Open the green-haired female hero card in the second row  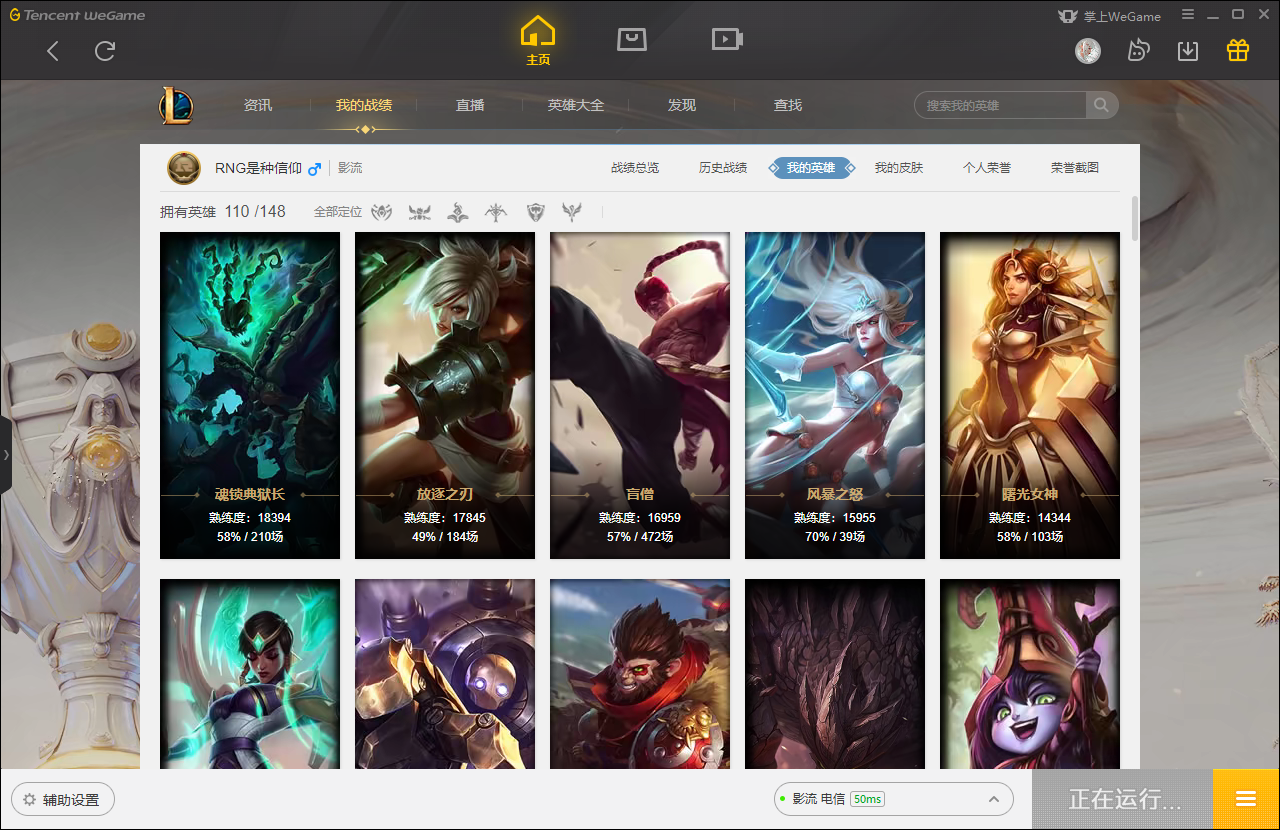pos(250,674)
